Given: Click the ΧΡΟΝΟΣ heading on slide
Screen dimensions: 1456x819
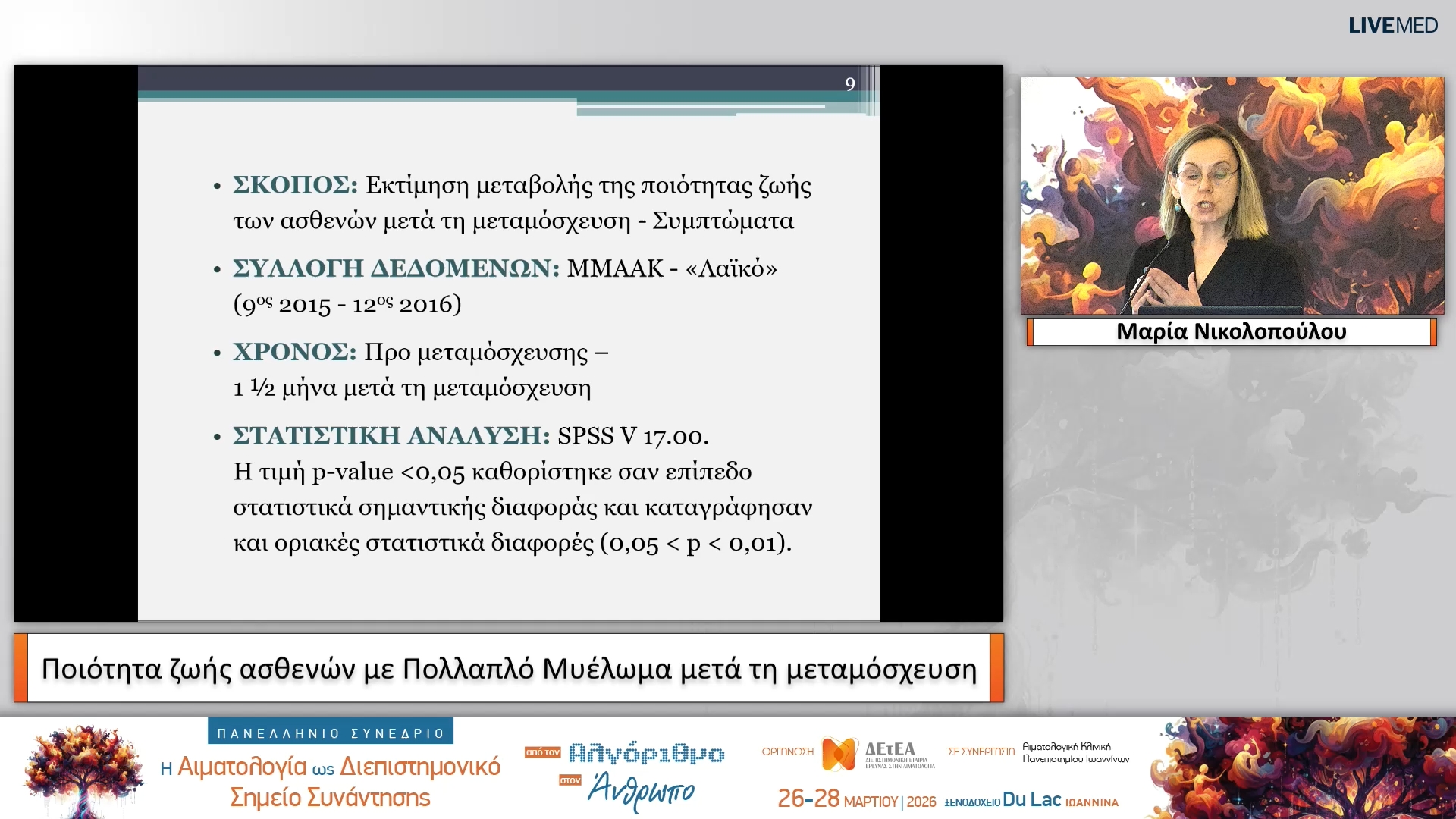Looking at the screenshot, I should point(294,352).
